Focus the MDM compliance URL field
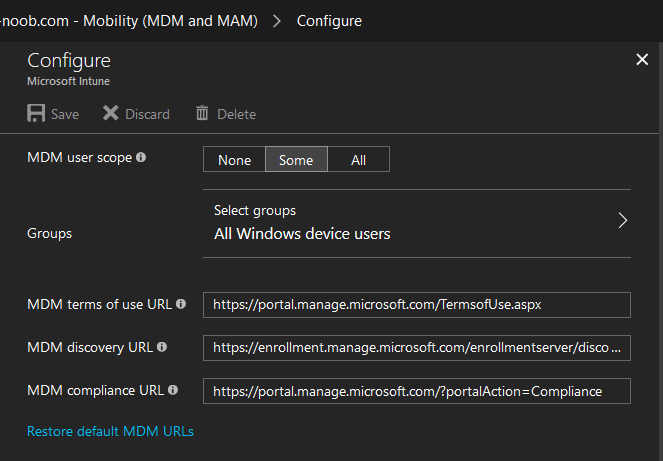Screen dimensions: 663x461 coord(417,391)
